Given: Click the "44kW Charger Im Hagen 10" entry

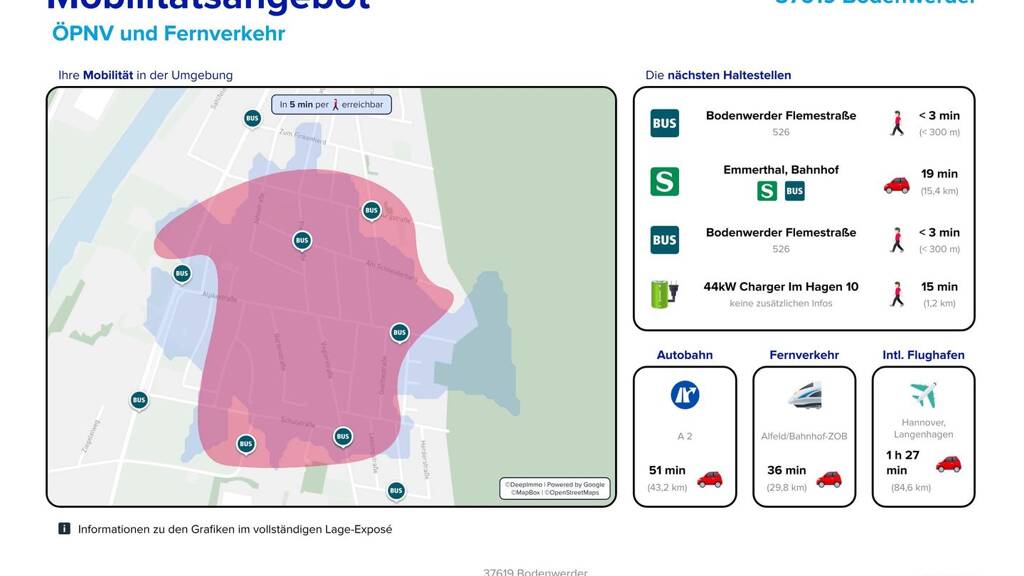Looking at the screenshot, I should pyautogui.click(x=780, y=287).
